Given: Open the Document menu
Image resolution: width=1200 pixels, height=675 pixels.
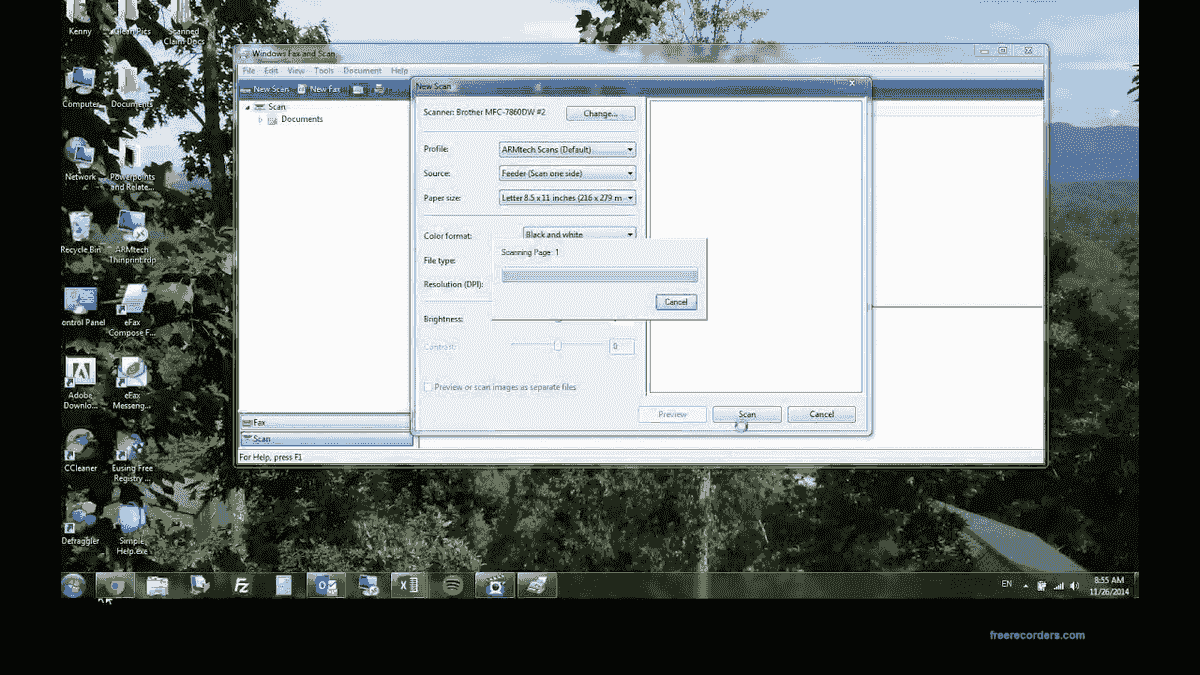Looking at the screenshot, I should pyautogui.click(x=362, y=71).
